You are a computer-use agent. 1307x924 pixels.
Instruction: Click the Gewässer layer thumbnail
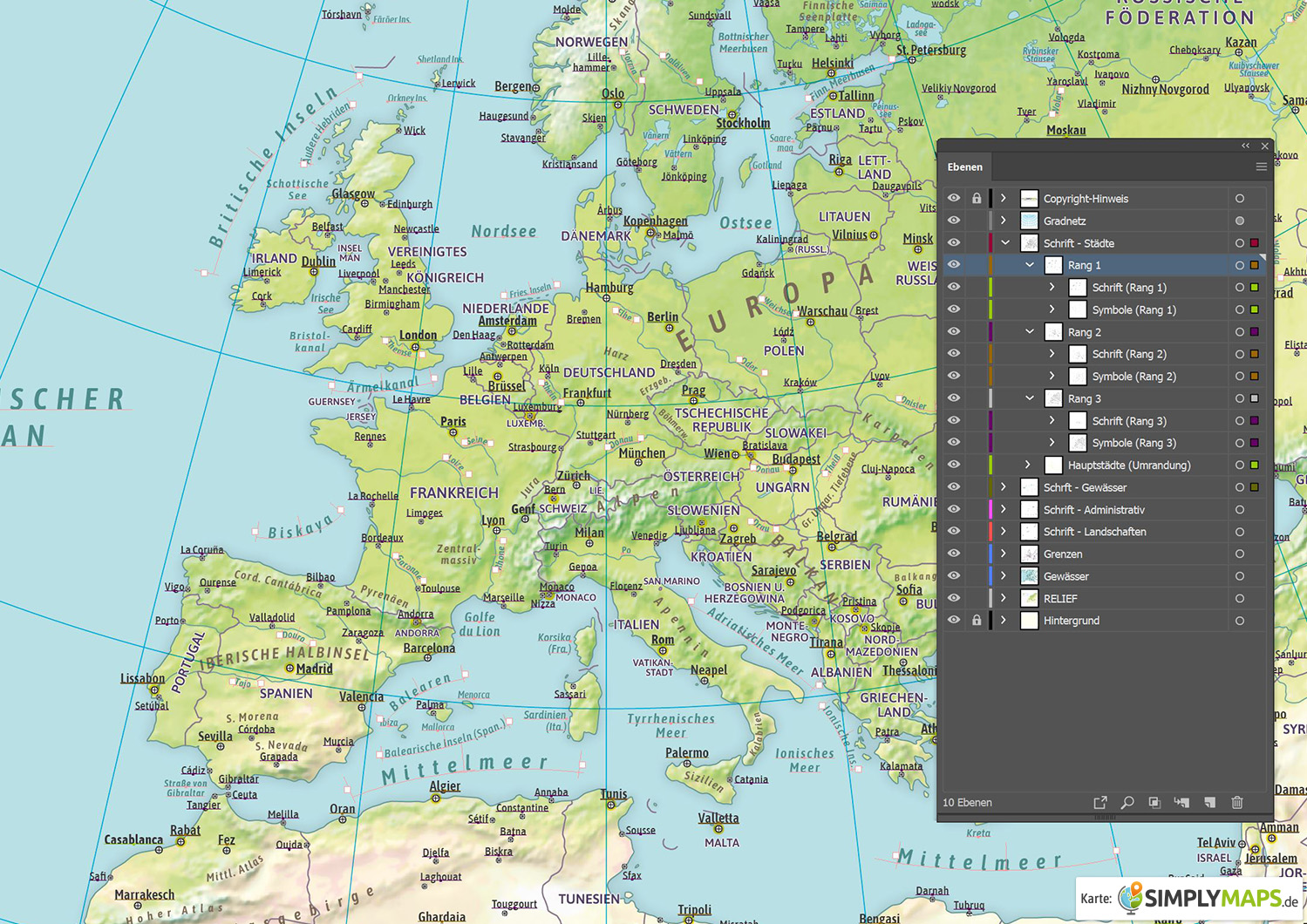(1029, 576)
